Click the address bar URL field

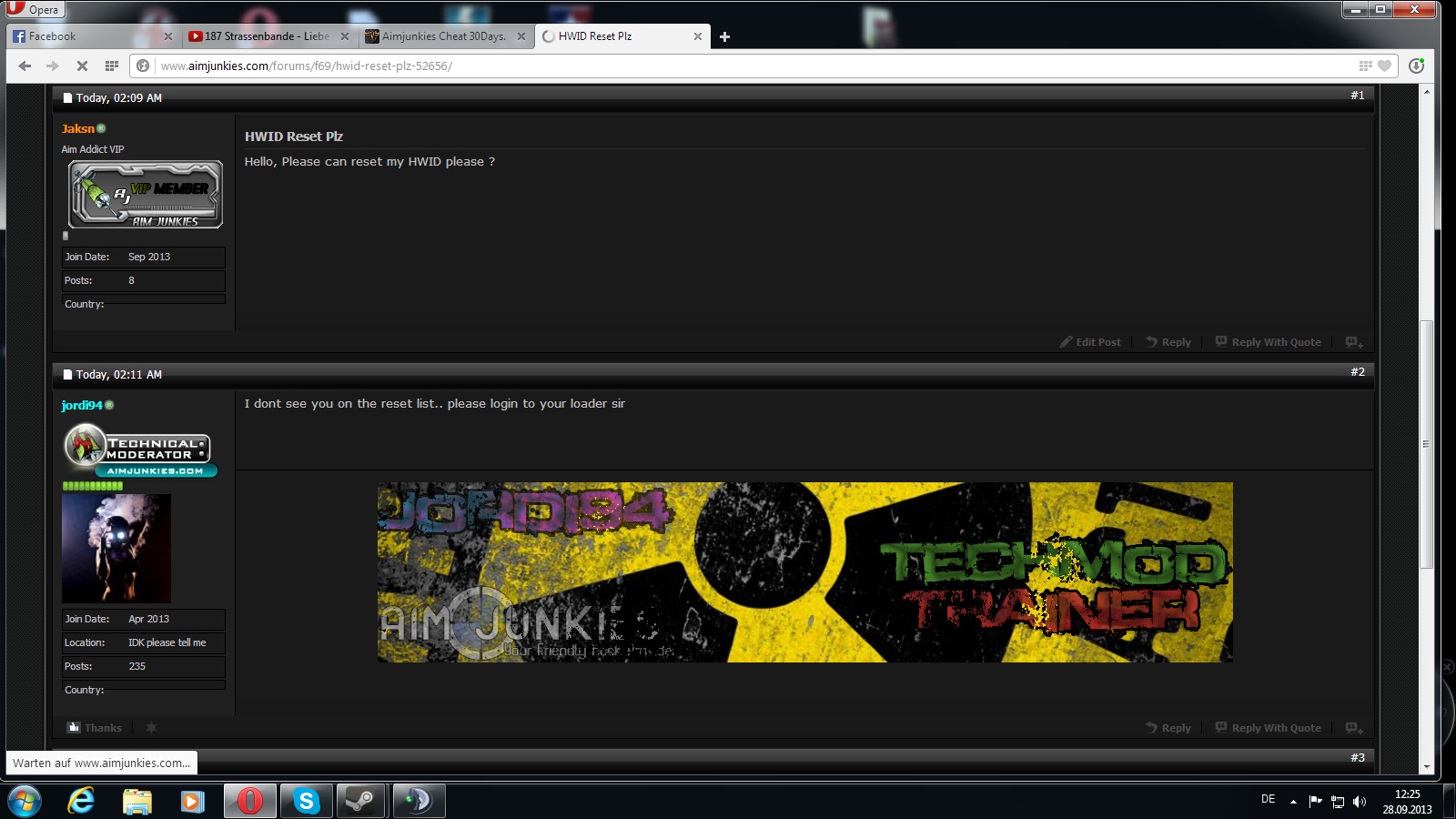click(755, 66)
